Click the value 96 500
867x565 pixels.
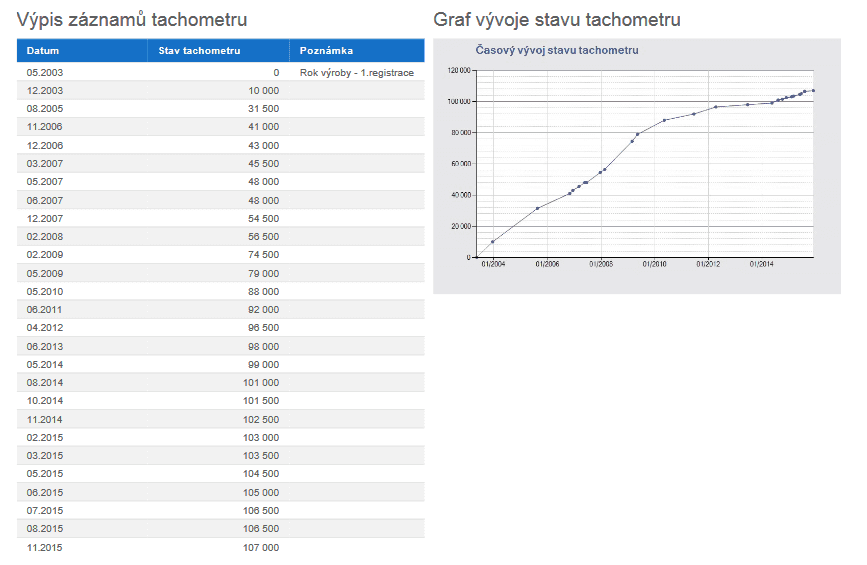coord(263,328)
